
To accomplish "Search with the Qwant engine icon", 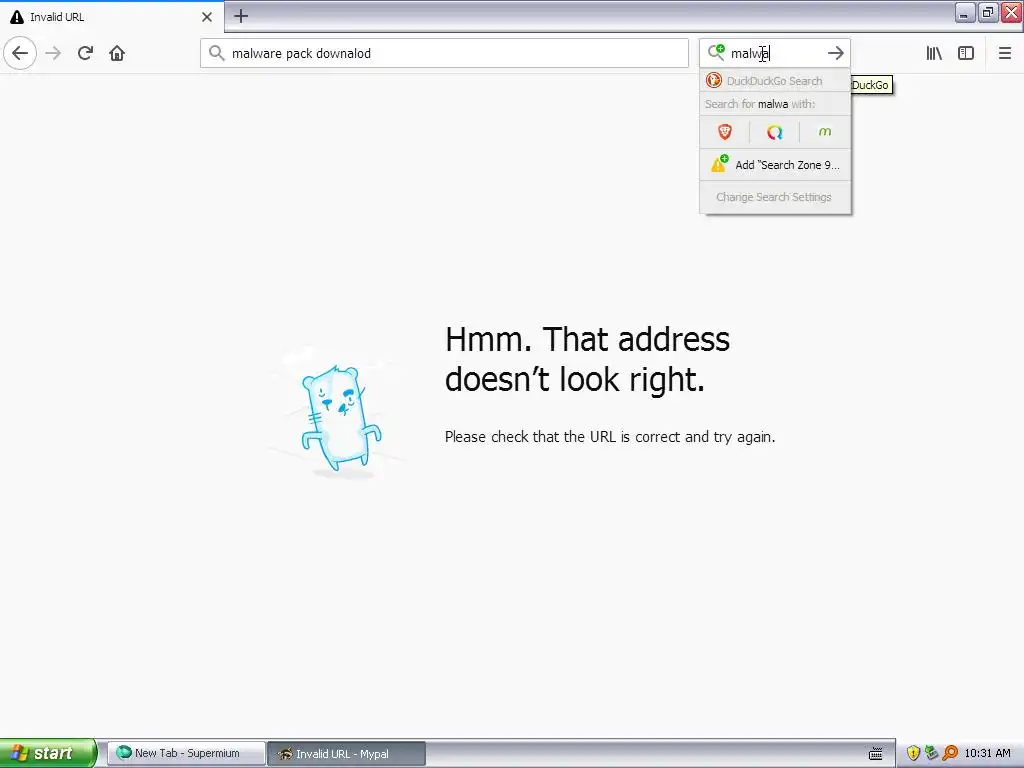I will click(x=775, y=132).
